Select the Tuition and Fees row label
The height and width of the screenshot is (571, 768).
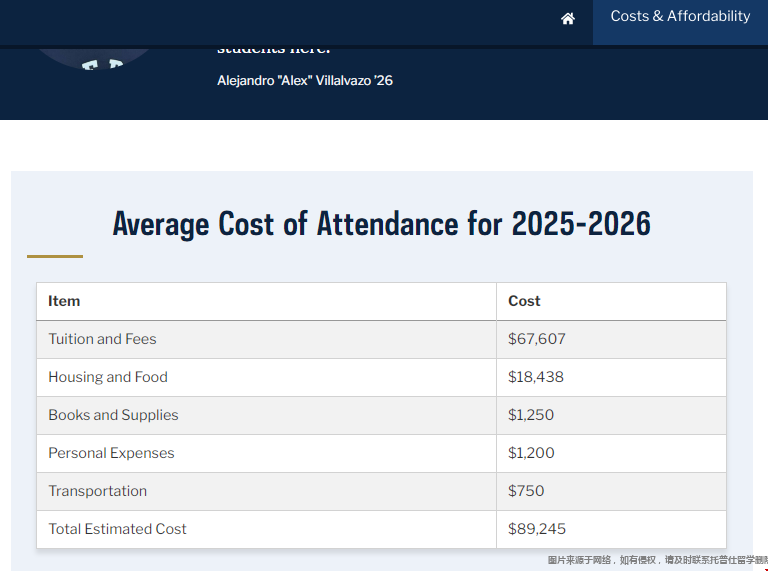tap(102, 339)
